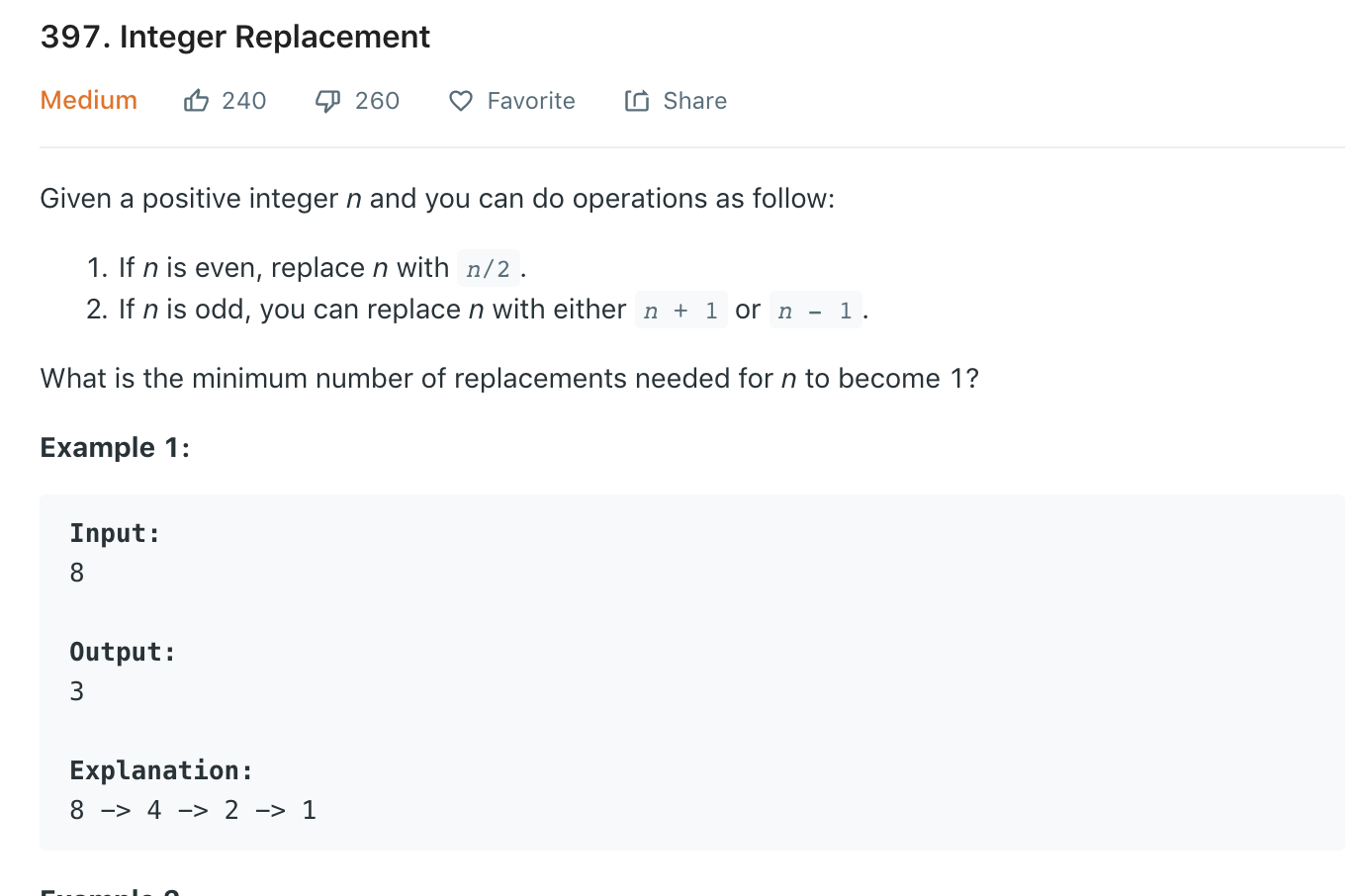Click the thumbs-down dislike icon
Viewport: 1359px width, 896px height.
327,101
